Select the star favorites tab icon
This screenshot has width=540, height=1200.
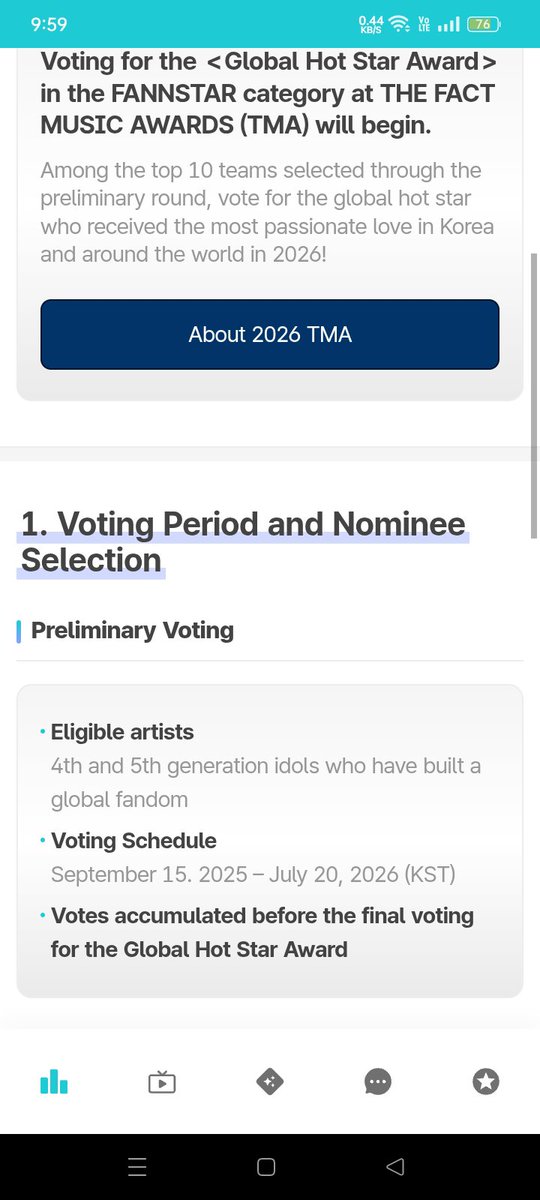(x=486, y=1081)
